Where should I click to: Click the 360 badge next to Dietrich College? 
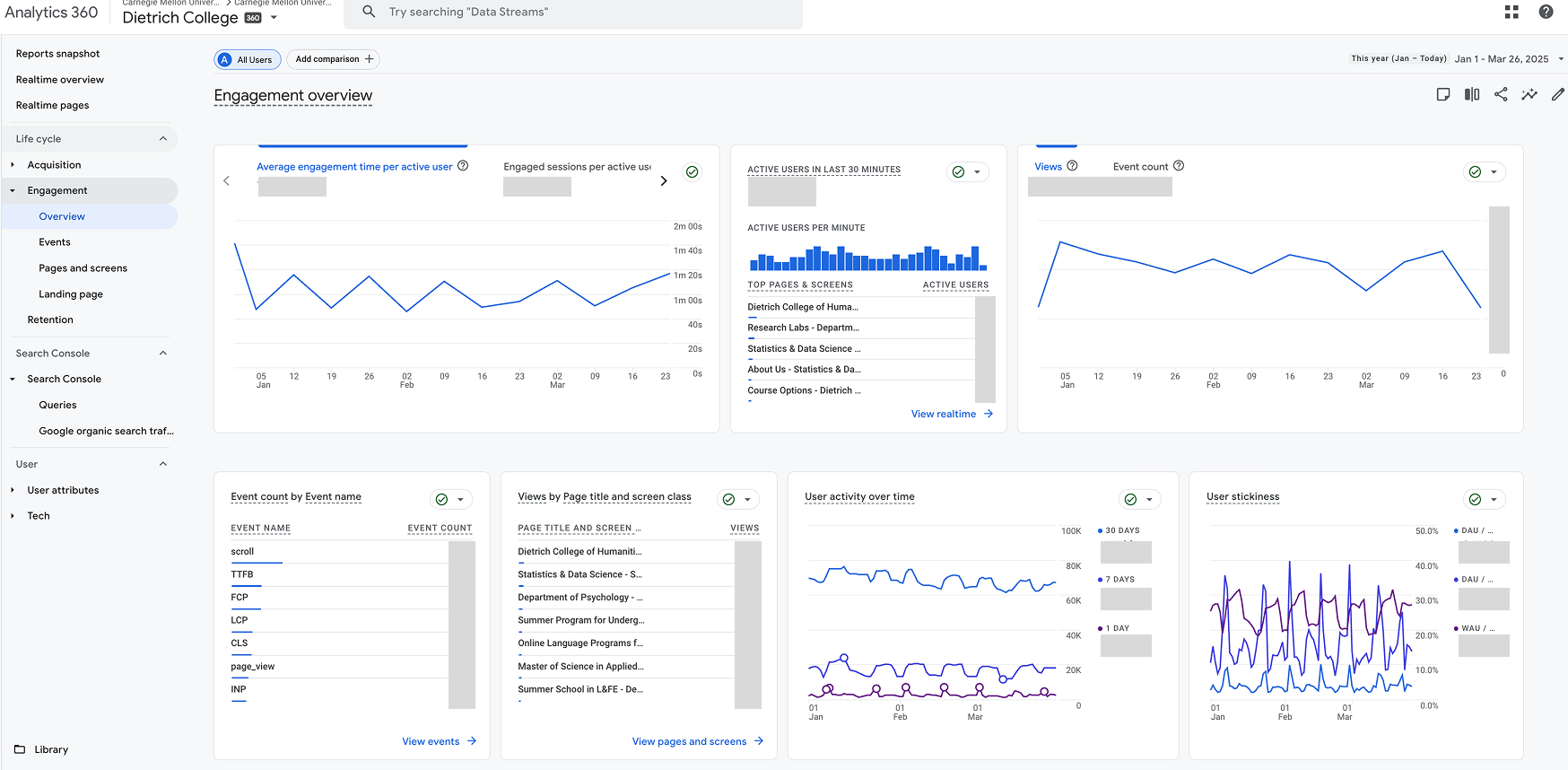coord(253,18)
